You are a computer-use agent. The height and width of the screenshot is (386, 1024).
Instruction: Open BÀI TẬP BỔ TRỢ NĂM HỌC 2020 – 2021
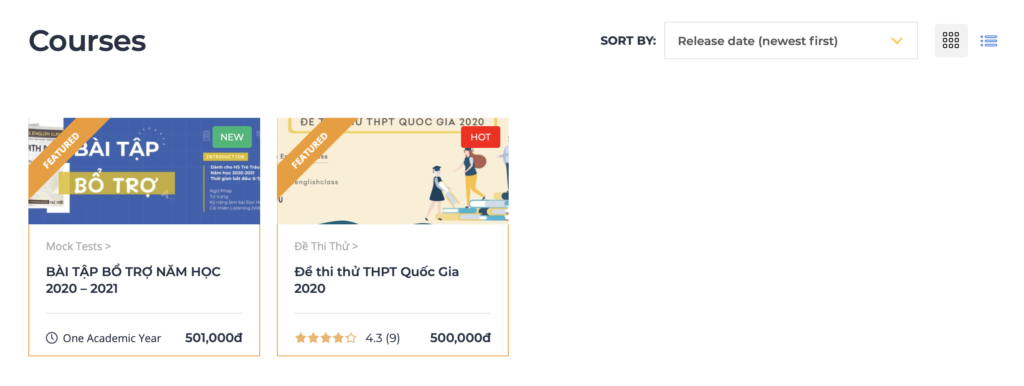(x=133, y=280)
